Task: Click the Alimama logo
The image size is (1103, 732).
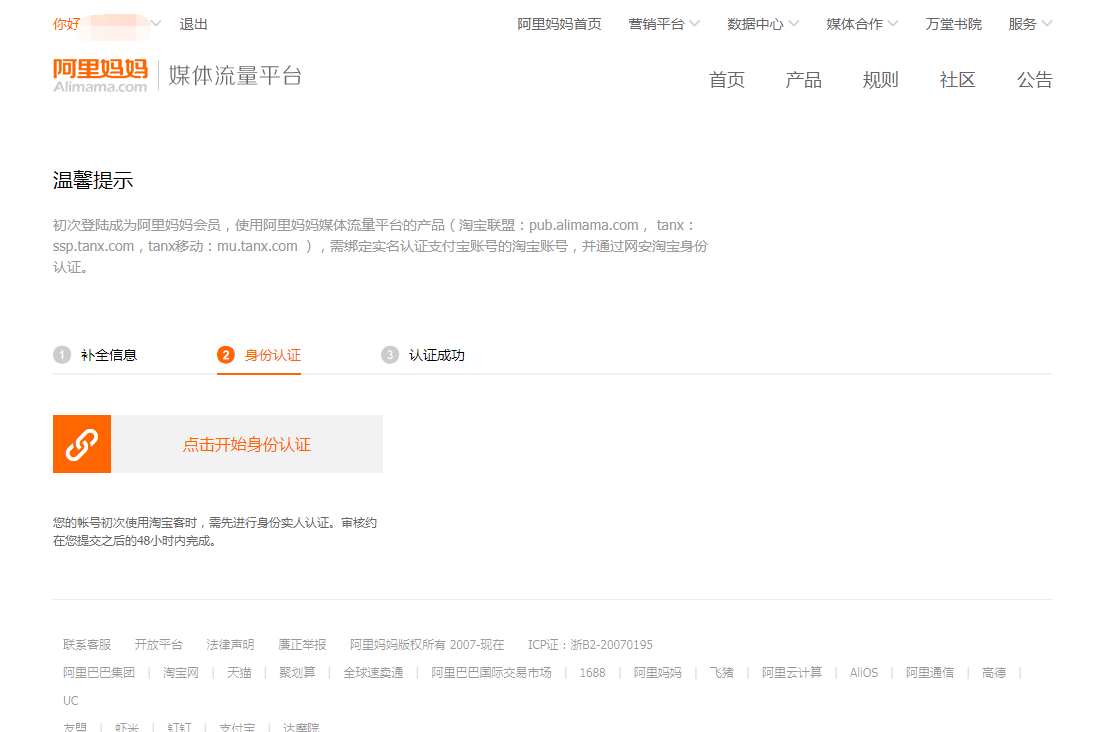Action: click(x=100, y=75)
